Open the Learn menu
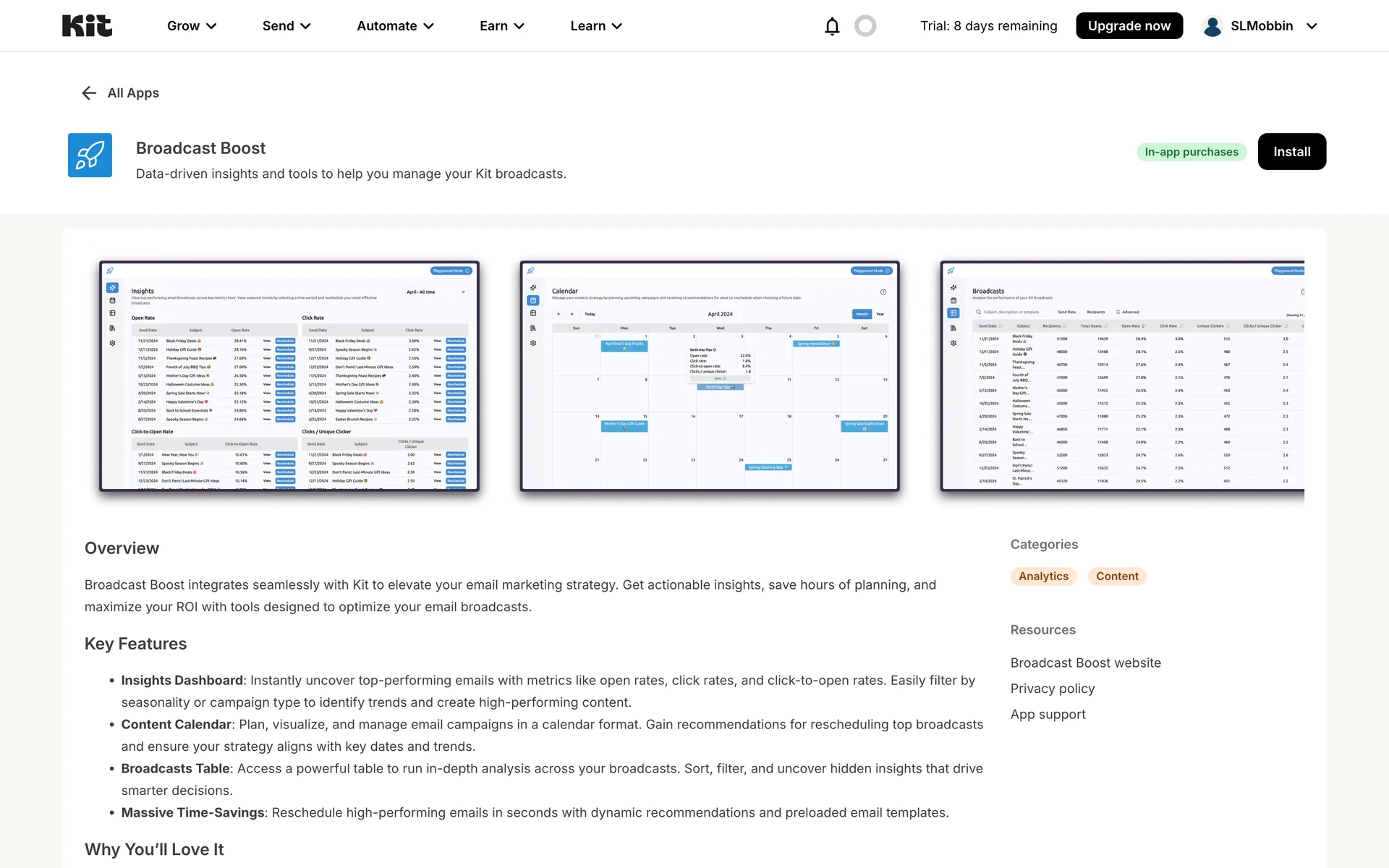Screen dimensions: 1389x868 pyautogui.click(x=596, y=26)
